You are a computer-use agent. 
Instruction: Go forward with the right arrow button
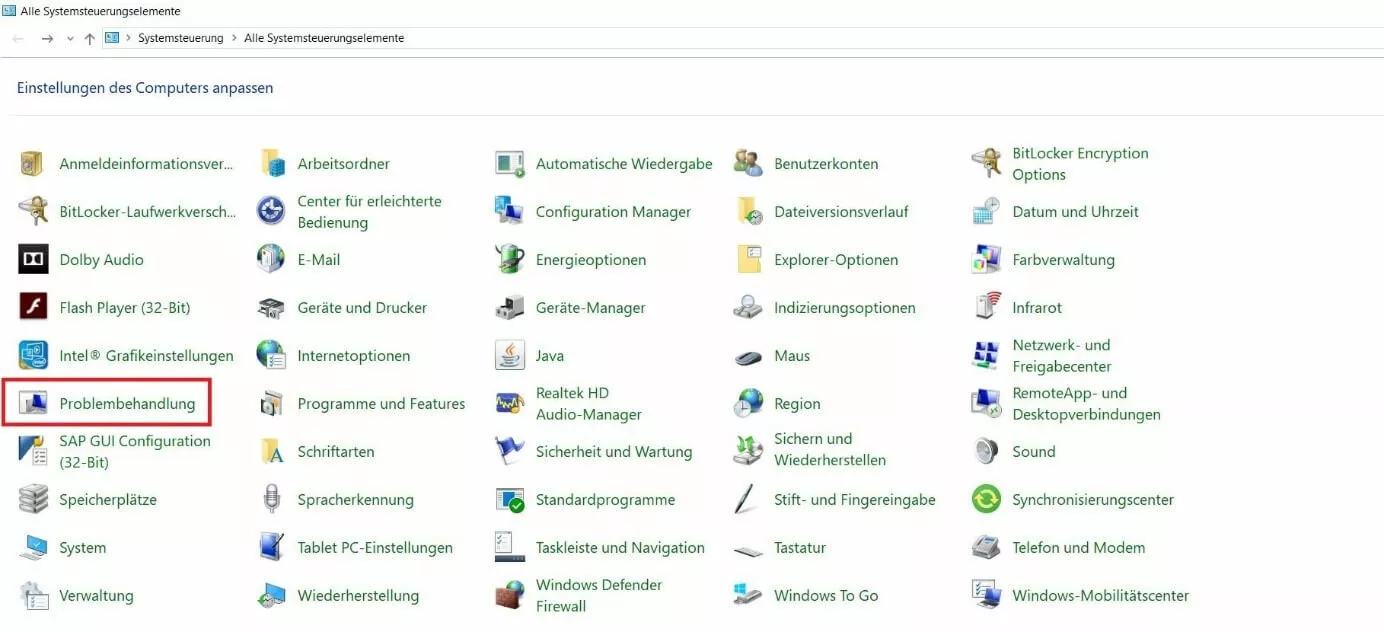click(47, 38)
